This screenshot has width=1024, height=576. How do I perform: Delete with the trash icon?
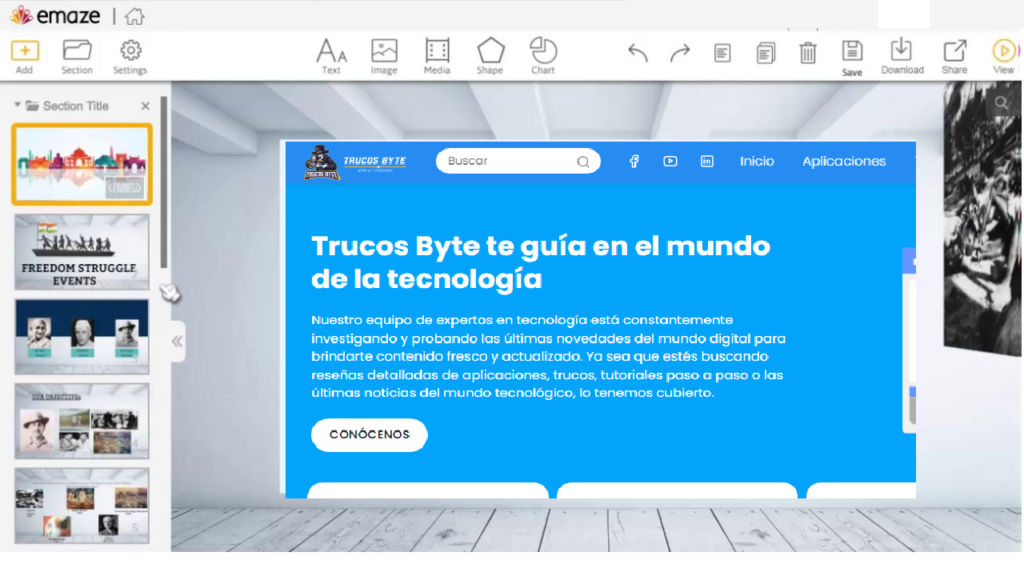(x=808, y=53)
